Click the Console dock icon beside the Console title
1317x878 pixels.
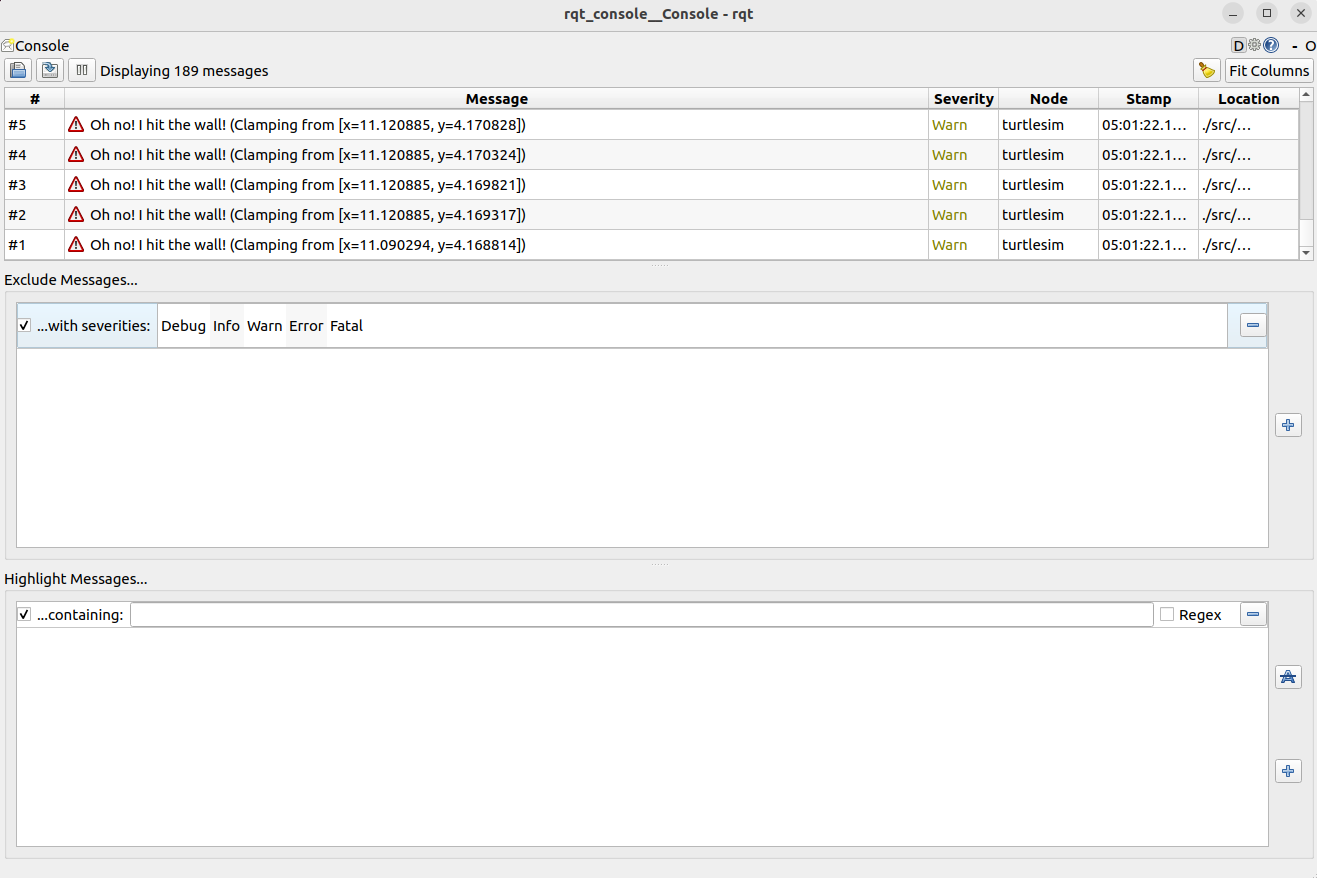click(x=7, y=45)
